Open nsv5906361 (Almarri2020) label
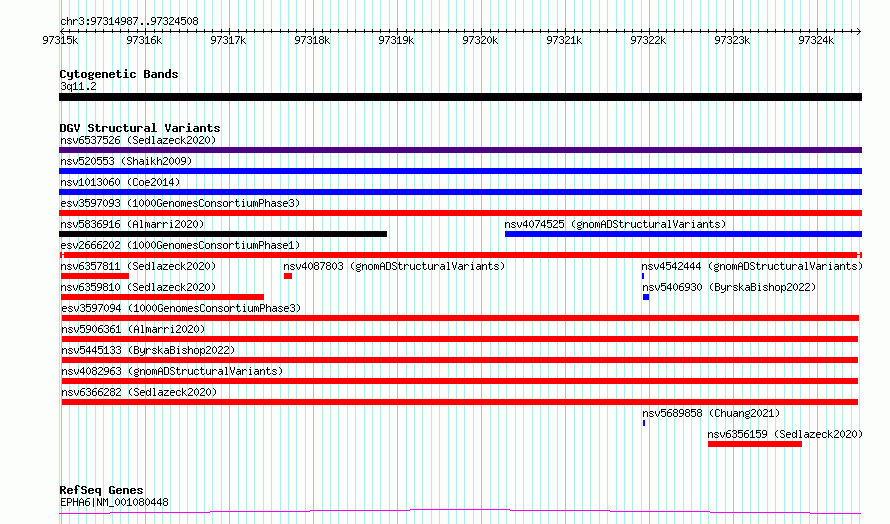The width and height of the screenshot is (890, 524). [133, 329]
